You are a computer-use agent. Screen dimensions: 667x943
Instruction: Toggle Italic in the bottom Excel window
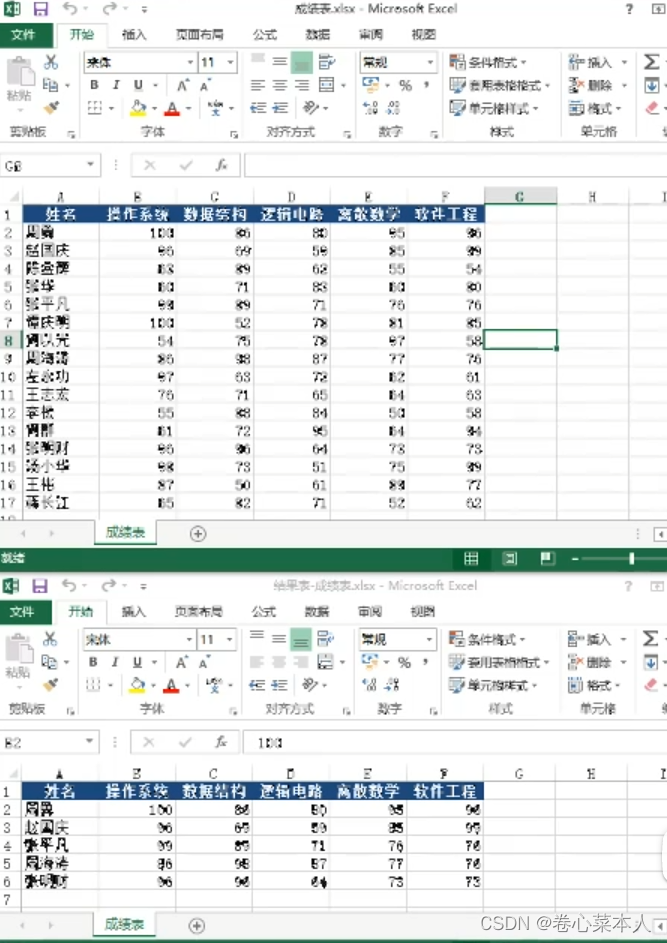(115, 662)
